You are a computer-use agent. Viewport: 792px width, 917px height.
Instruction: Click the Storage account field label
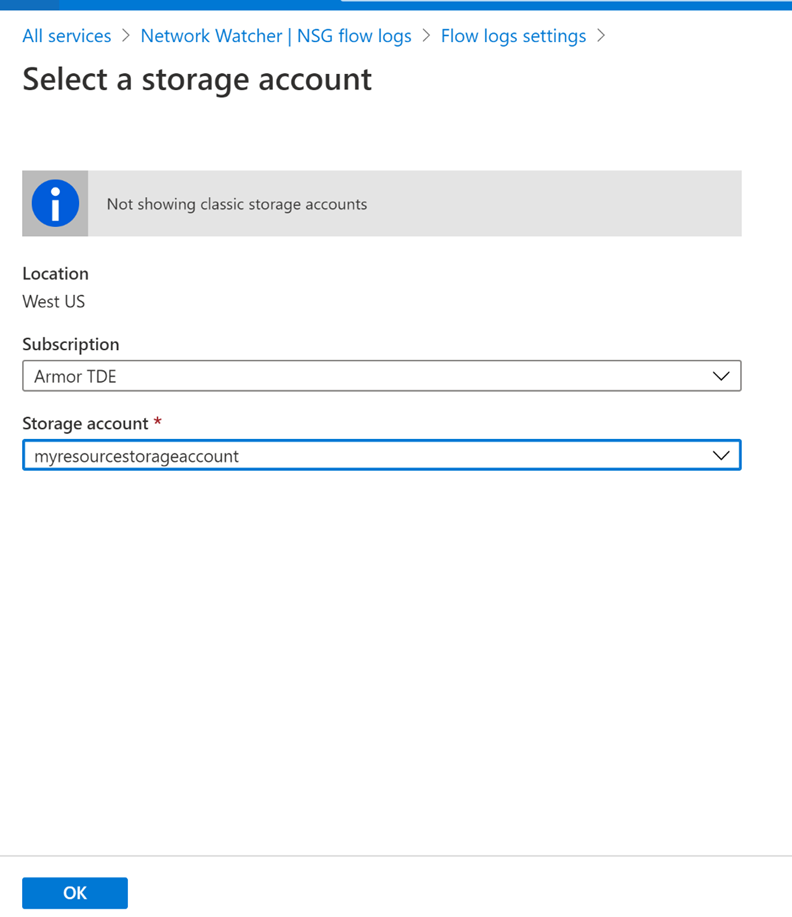point(85,424)
